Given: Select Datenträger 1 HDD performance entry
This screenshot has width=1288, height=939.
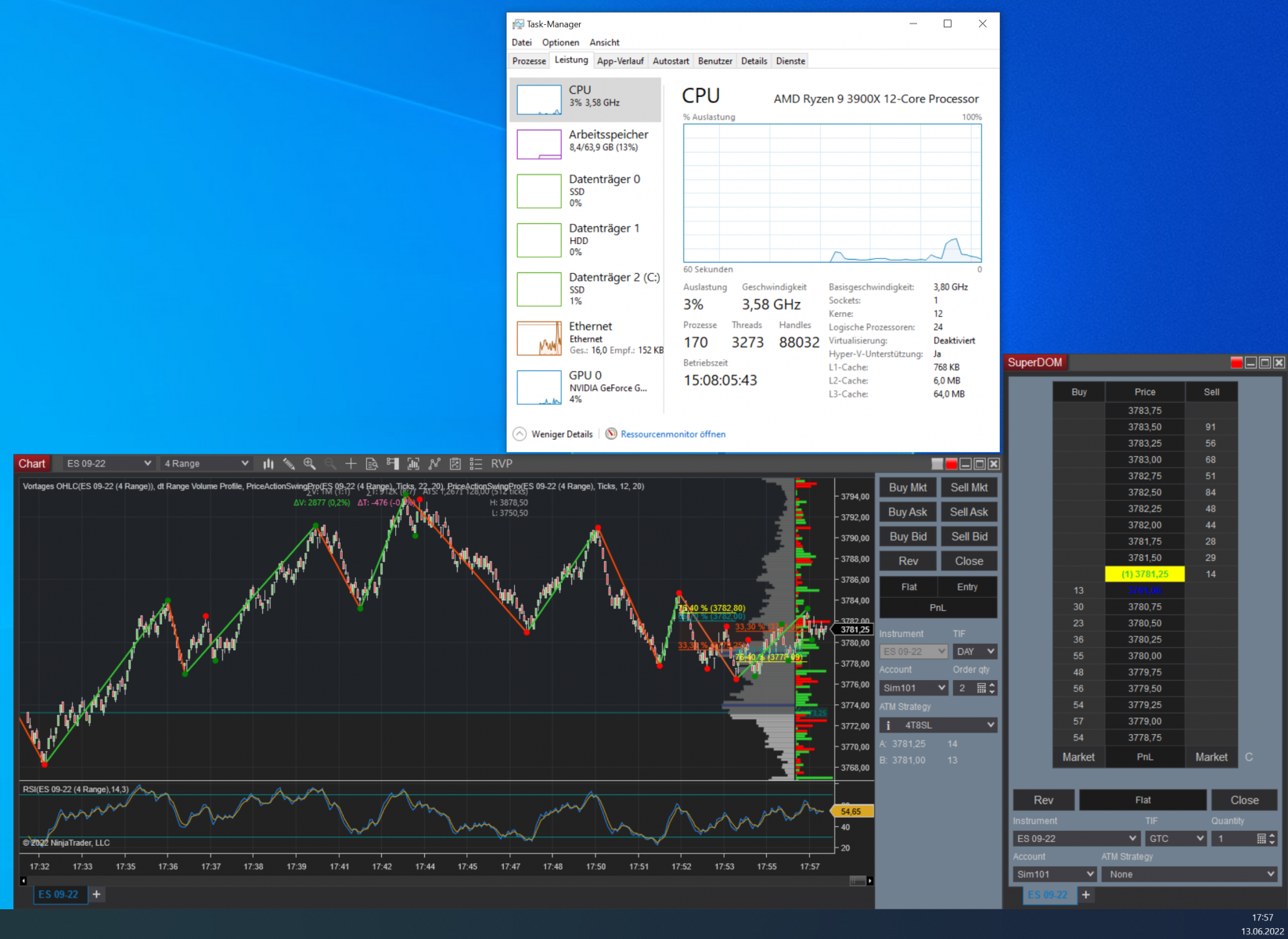Looking at the screenshot, I should pos(585,239).
